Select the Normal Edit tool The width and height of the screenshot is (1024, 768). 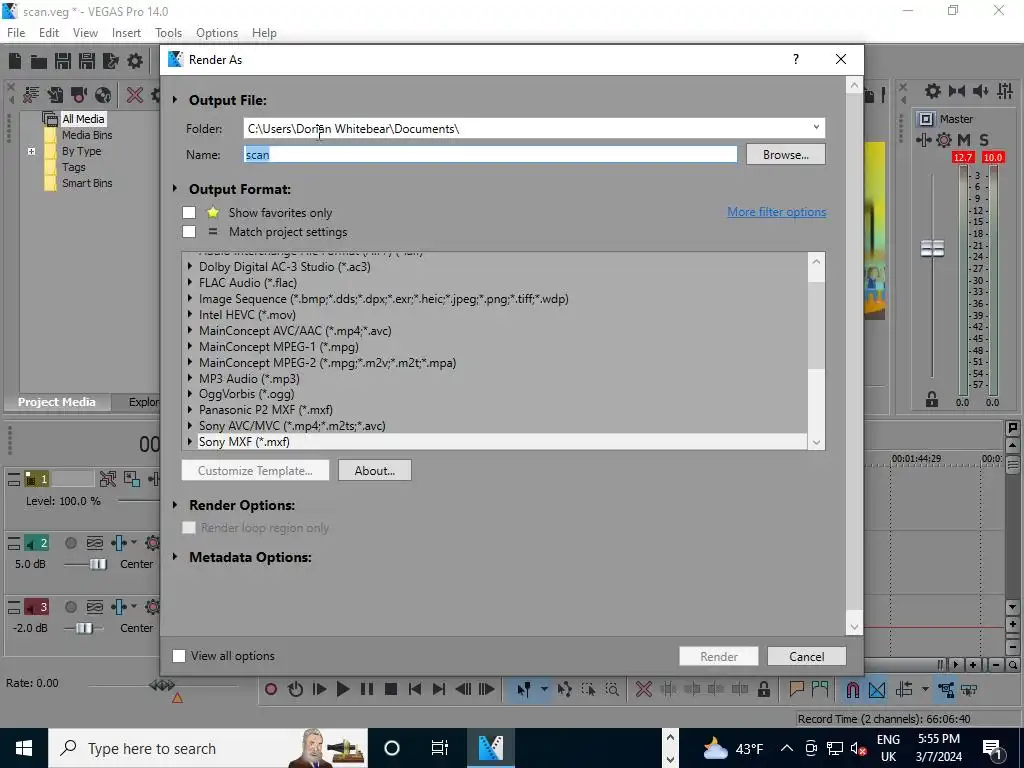pos(524,689)
